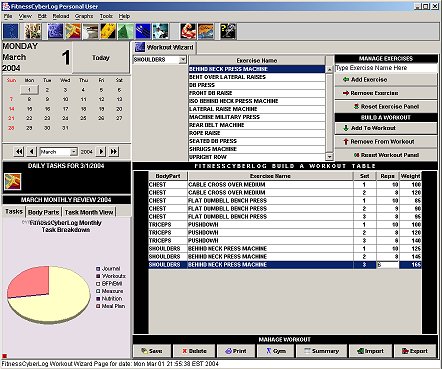Open the daily task icon under Daily Tasks
Image resolution: width=442 pixels, height=369 pixels.
[x=13, y=181]
